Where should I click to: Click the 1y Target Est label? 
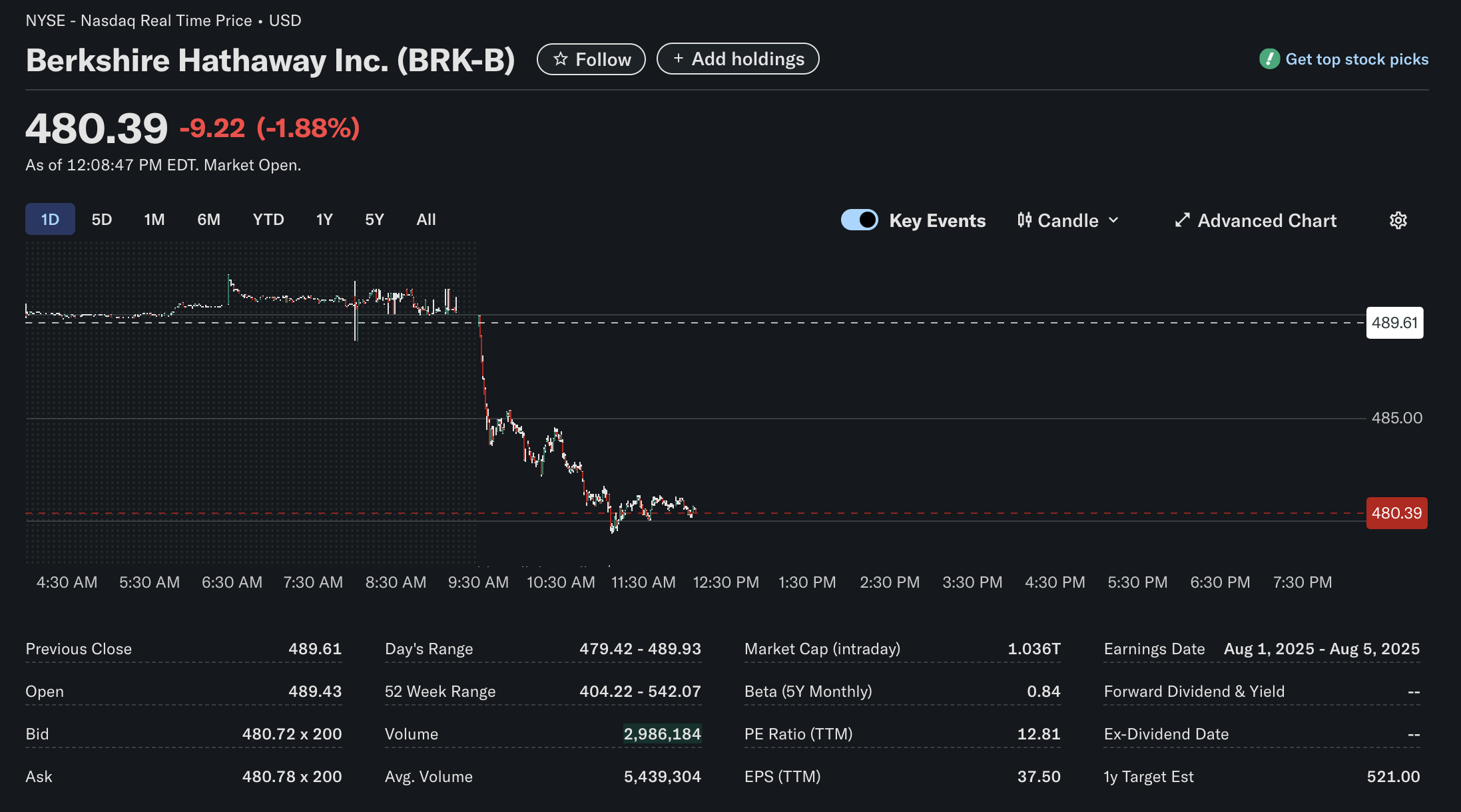[x=1149, y=777]
